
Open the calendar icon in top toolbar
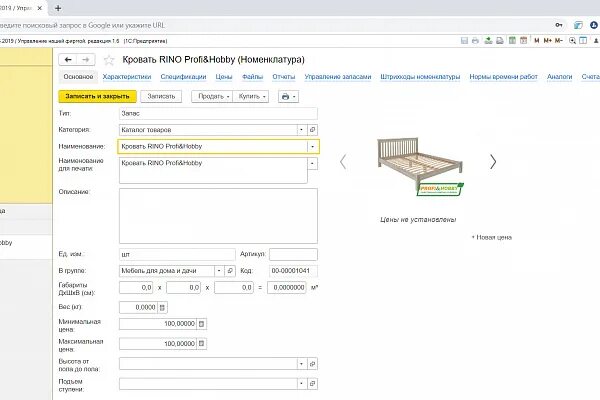tap(523, 41)
